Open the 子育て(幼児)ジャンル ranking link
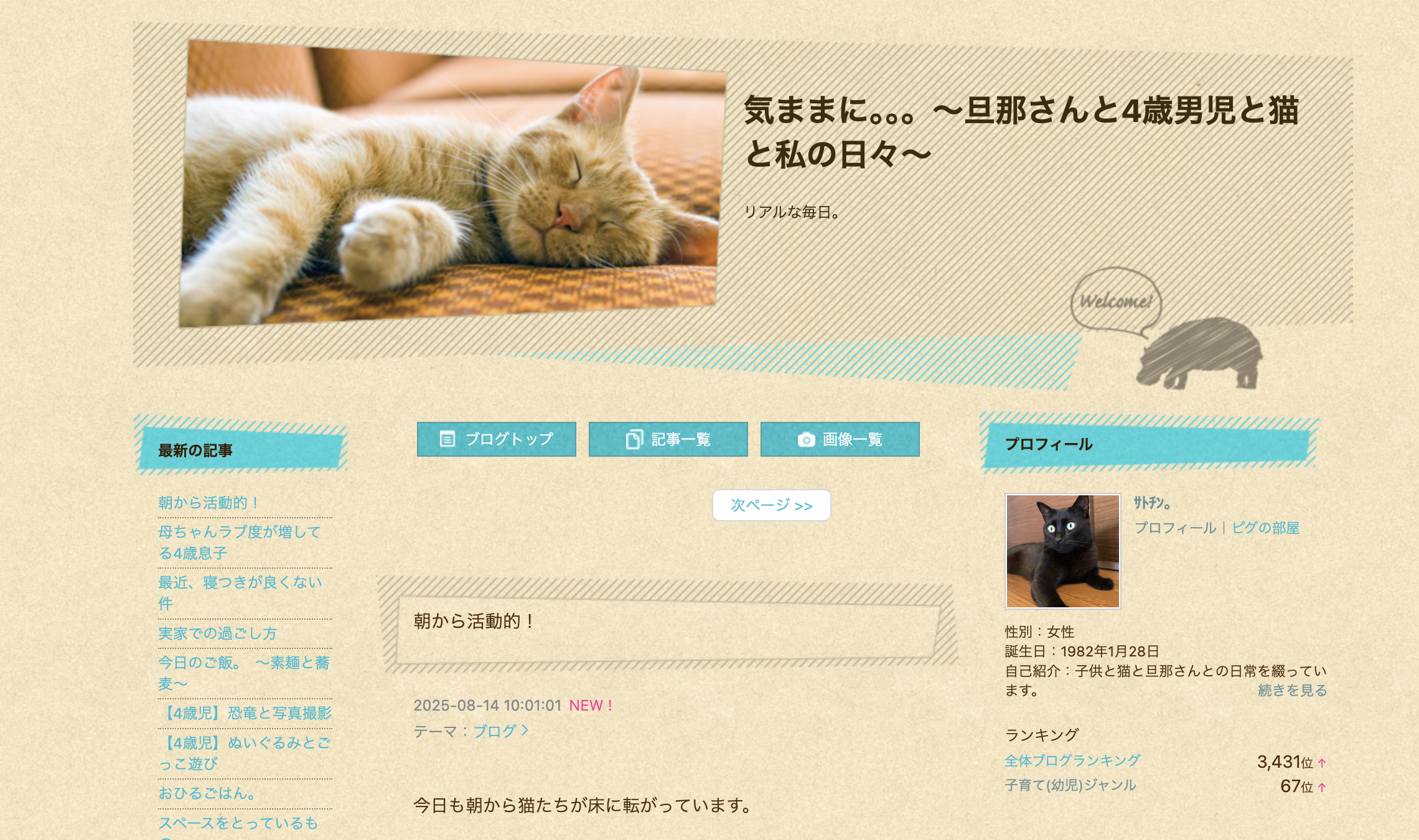1419x840 pixels. pos(1070,785)
